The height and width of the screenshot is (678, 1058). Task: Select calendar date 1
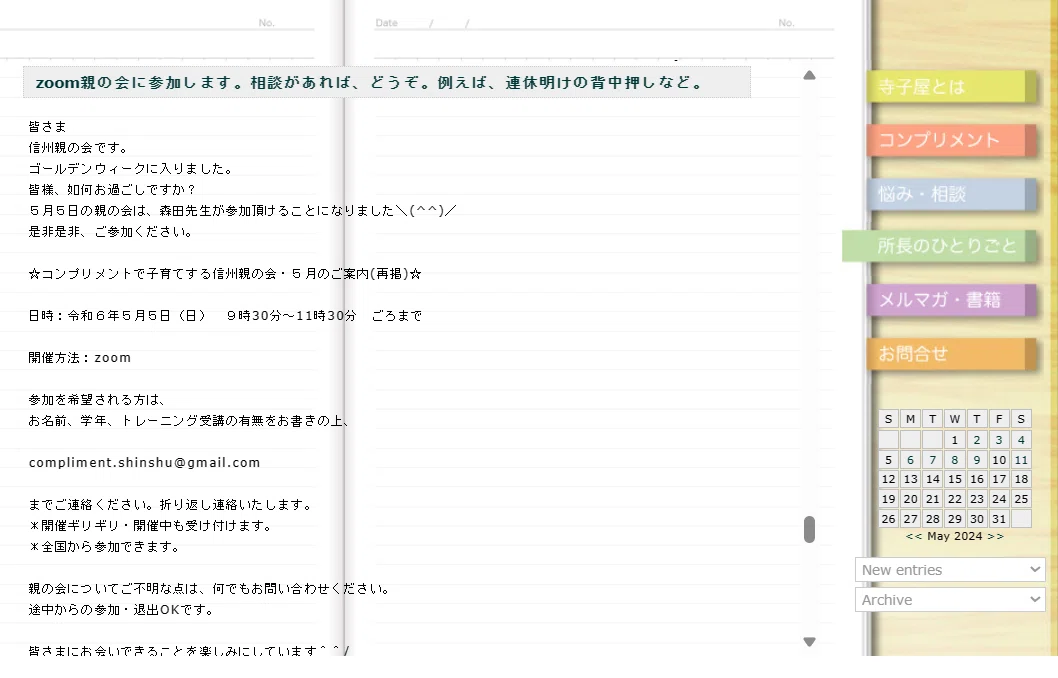tap(955, 440)
